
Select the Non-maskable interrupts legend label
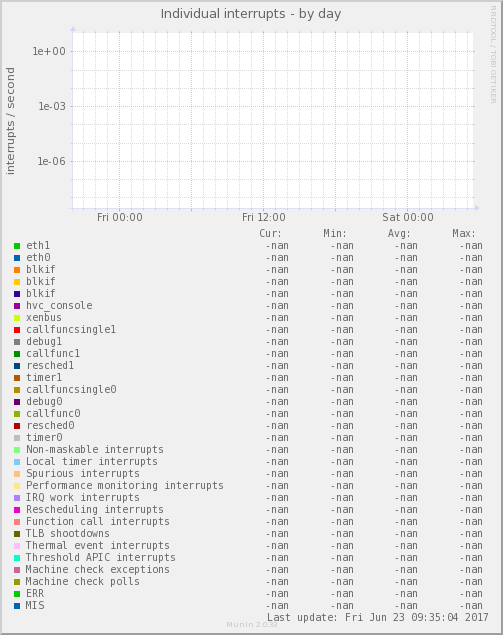95,450
